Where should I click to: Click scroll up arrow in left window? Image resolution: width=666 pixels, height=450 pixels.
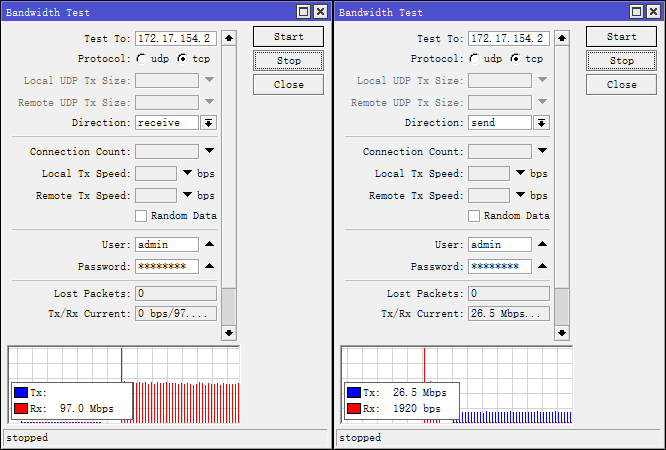coord(229,38)
